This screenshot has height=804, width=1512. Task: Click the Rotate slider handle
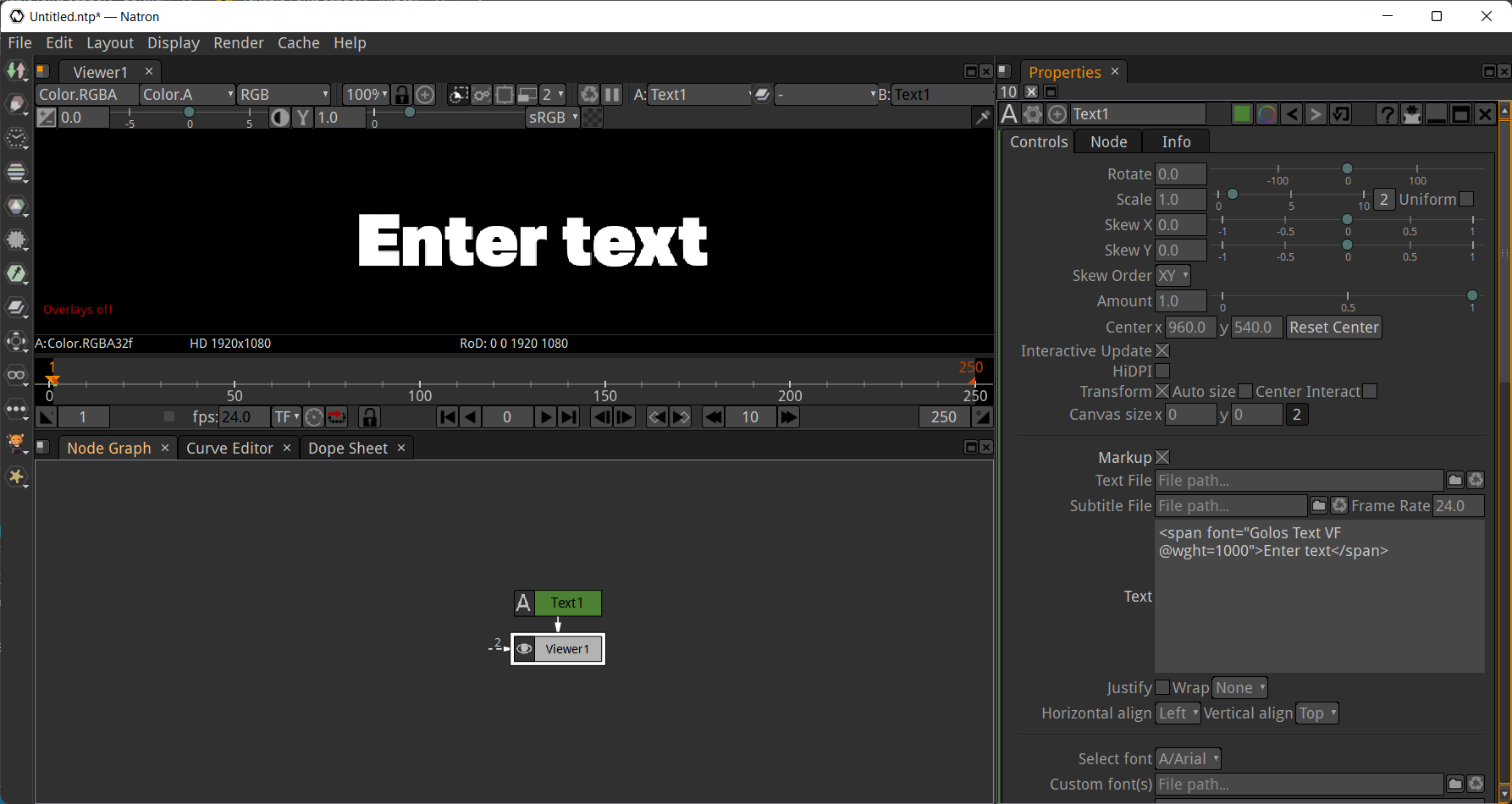1347,169
